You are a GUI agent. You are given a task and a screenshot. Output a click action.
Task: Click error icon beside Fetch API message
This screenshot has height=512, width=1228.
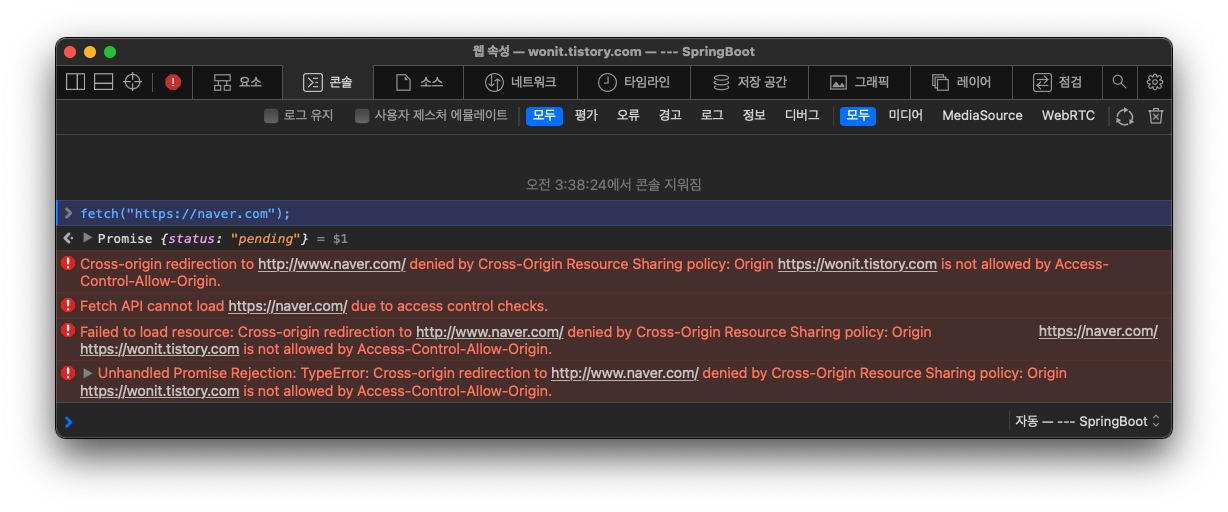[68, 305]
